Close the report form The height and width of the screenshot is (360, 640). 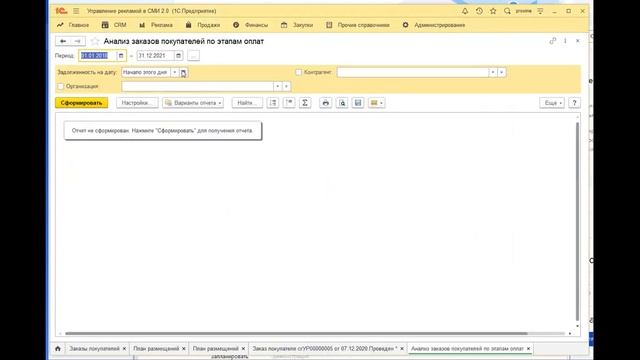(578, 41)
